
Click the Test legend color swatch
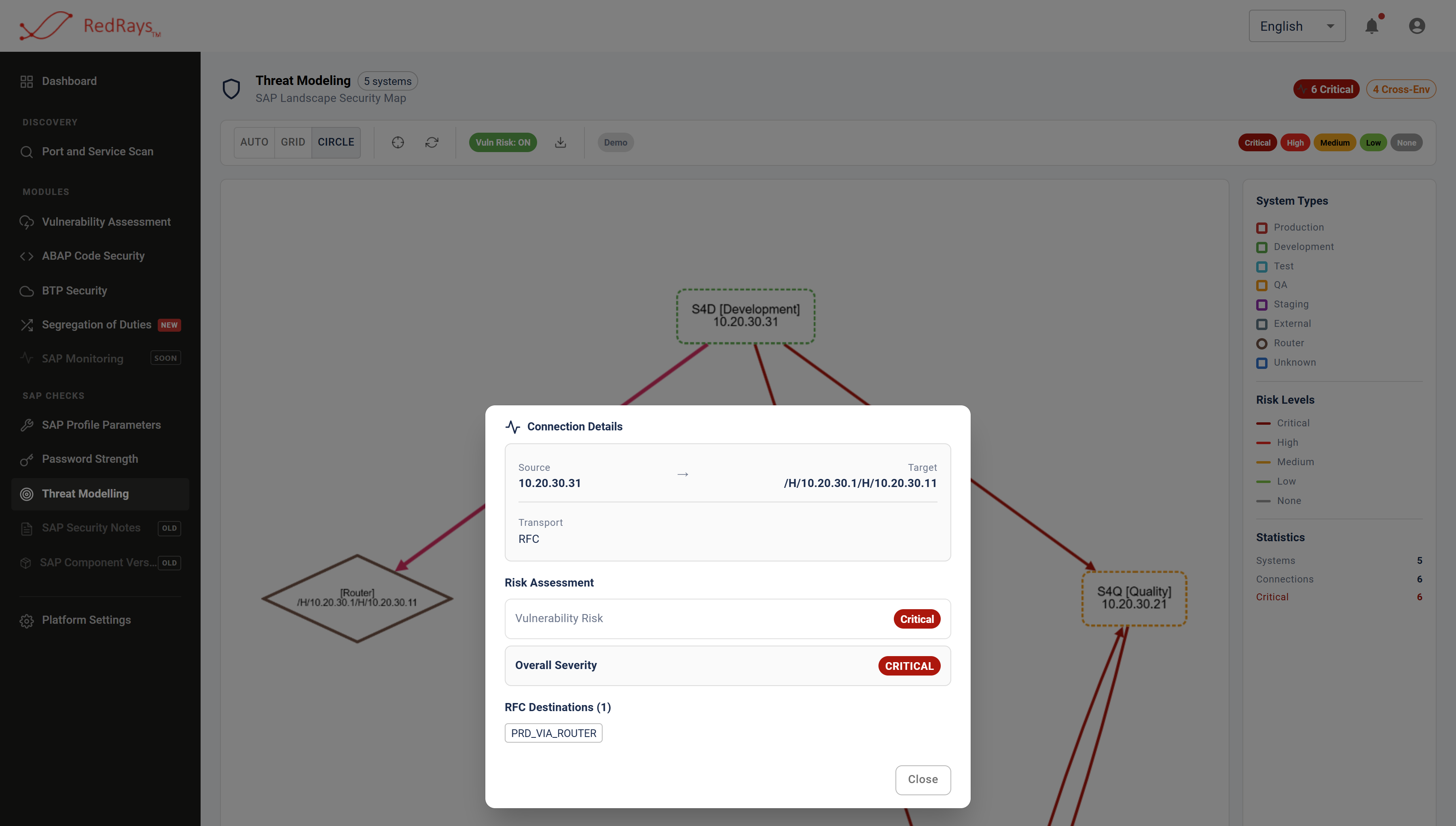(x=1262, y=267)
